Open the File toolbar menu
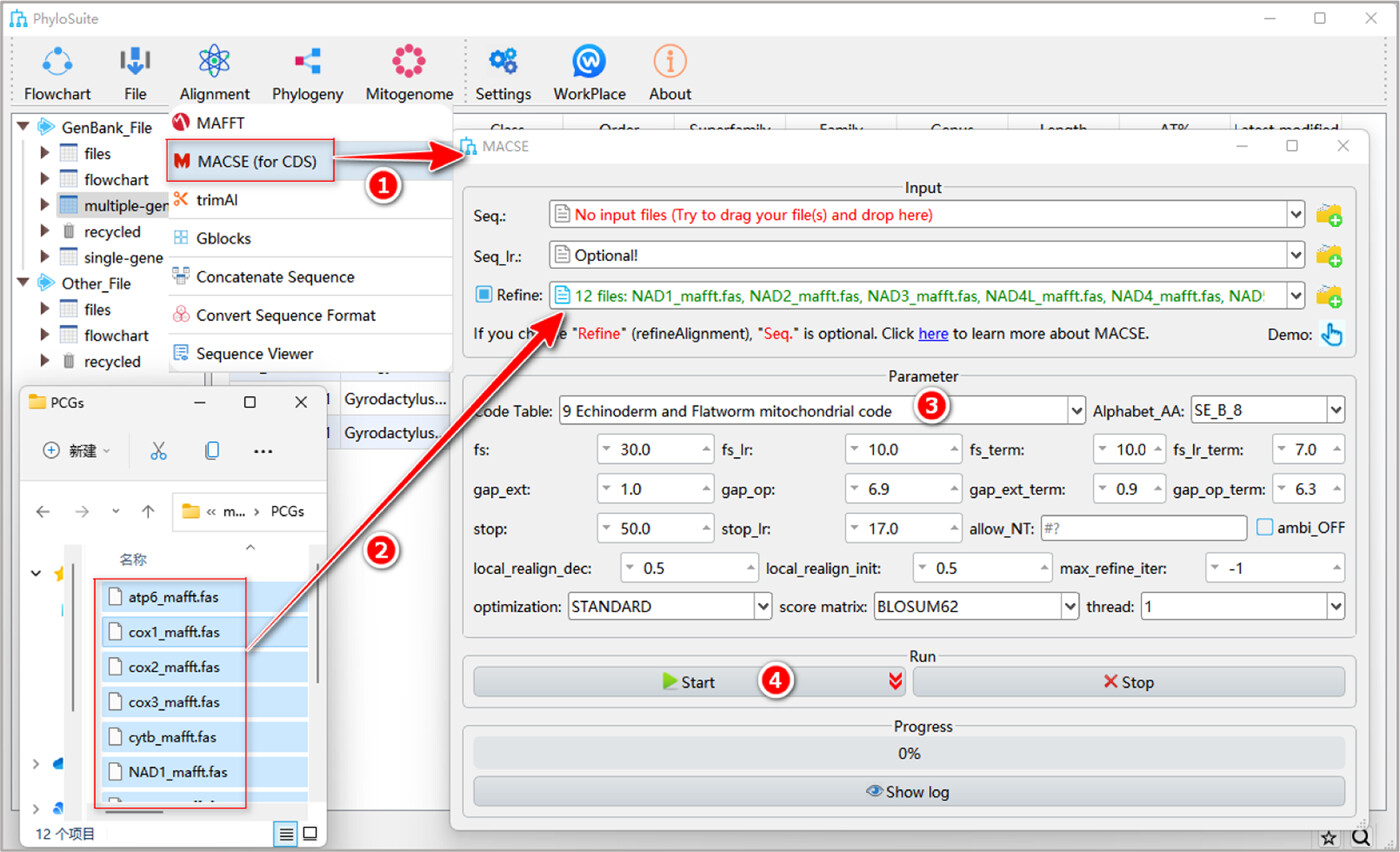This screenshot has height=852, width=1400. 135,74
